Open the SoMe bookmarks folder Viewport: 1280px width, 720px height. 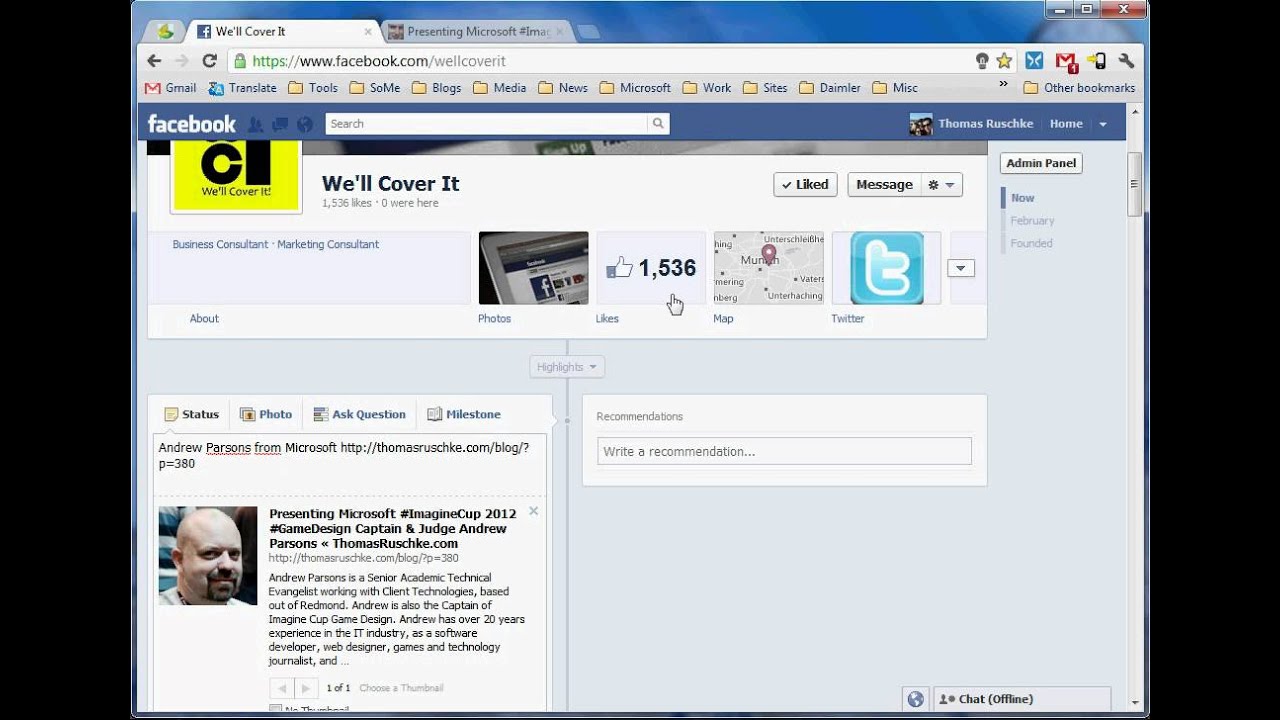[x=375, y=88]
